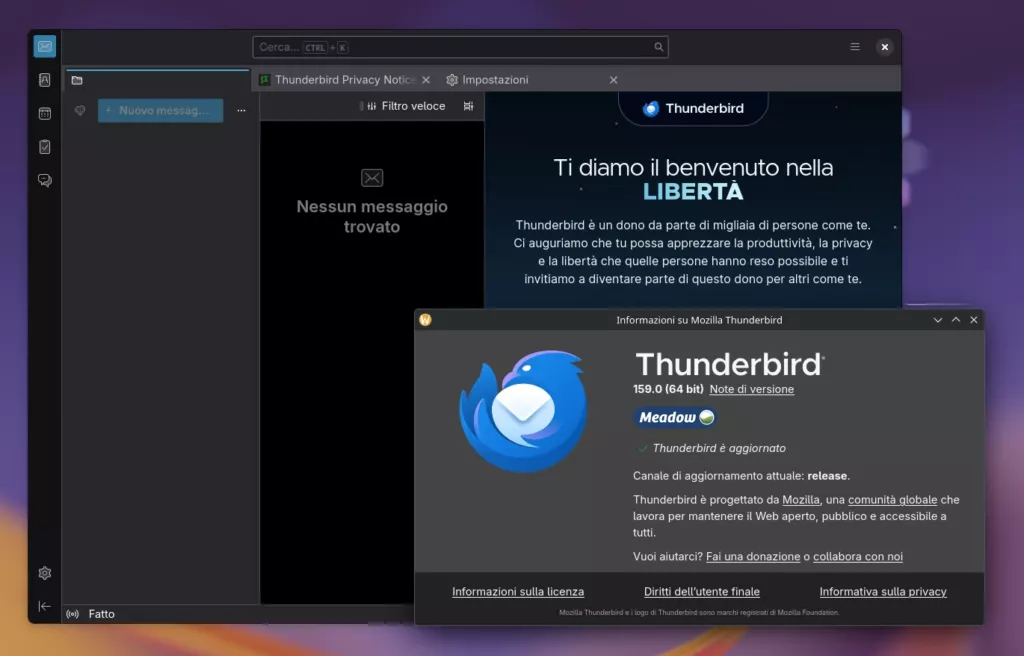Click the Thunderbird logo badge on welcome page
The width and height of the screenshot is (1024, 656).
[x=693, y=108]
